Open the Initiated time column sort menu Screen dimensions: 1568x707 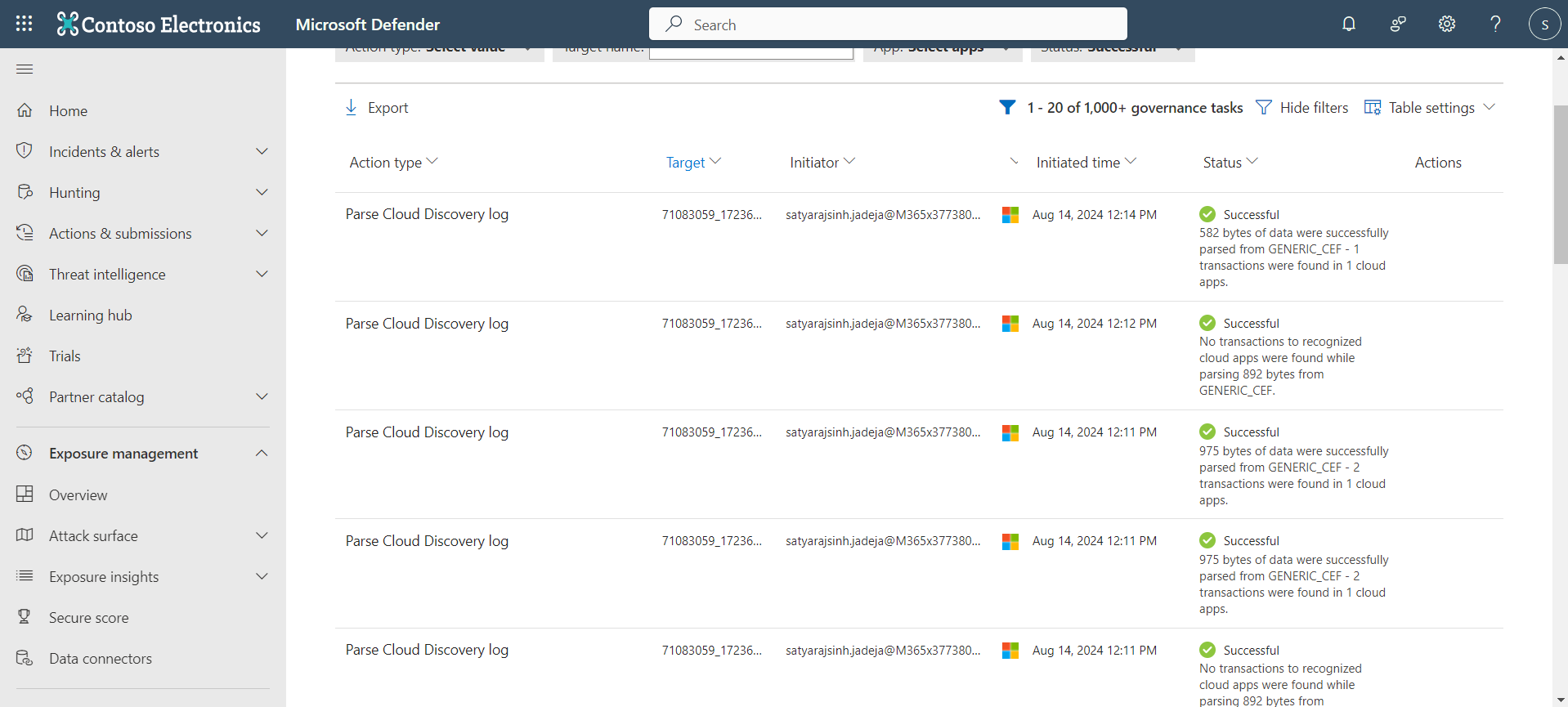[1131, 161]
